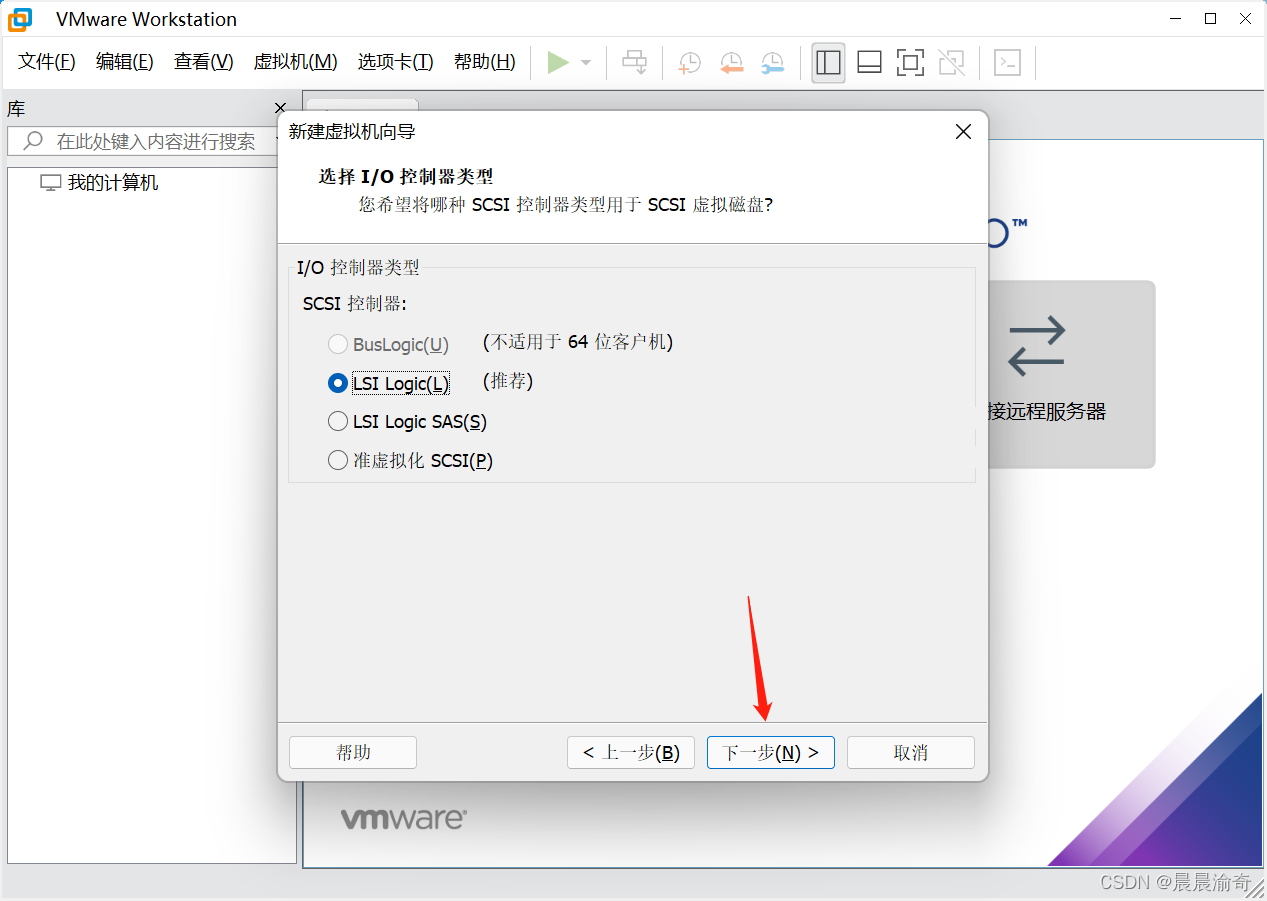The height and width of the screenshot is (901, 1267).
Task: Open the 查看(V) menu
Action: point(203,62)
